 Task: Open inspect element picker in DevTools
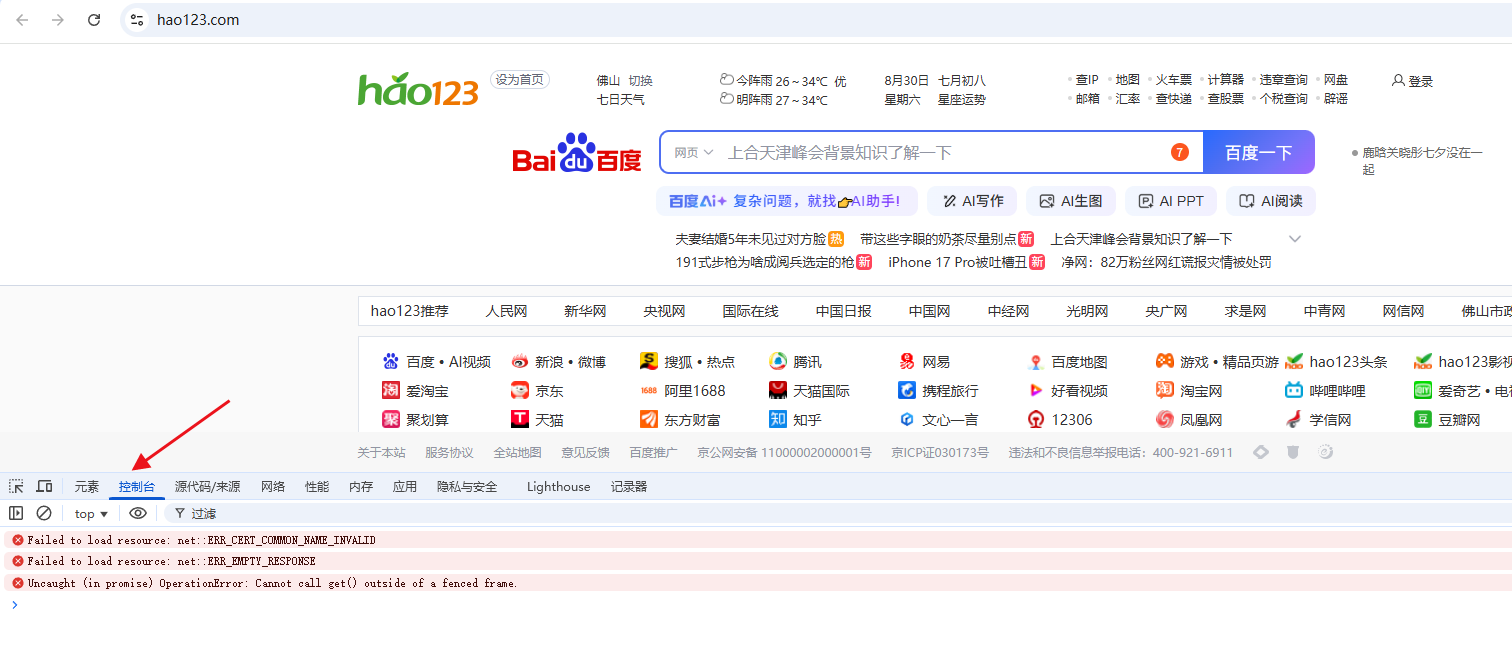coord(16,486)
